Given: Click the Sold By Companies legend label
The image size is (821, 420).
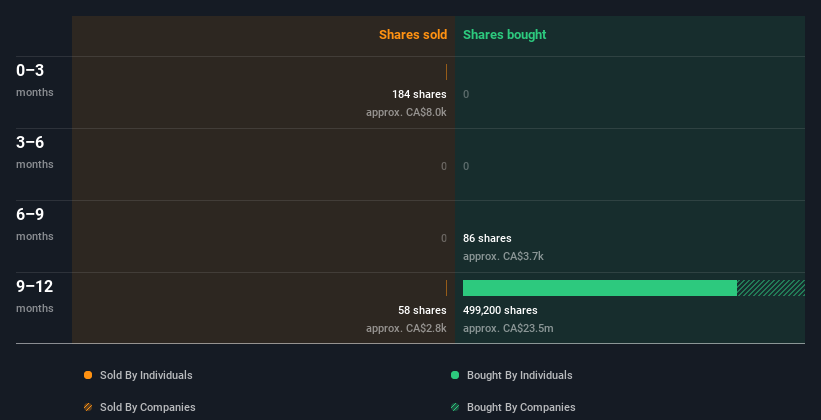Looking at the screenshot, I should pos(148,407).
